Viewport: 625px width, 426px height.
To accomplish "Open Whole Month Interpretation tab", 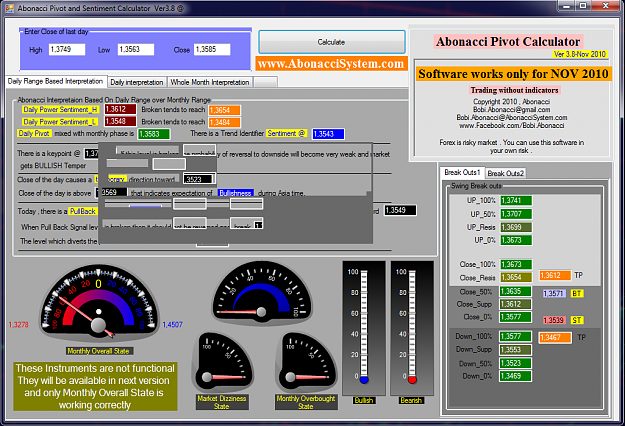I will tap(210, 82).
